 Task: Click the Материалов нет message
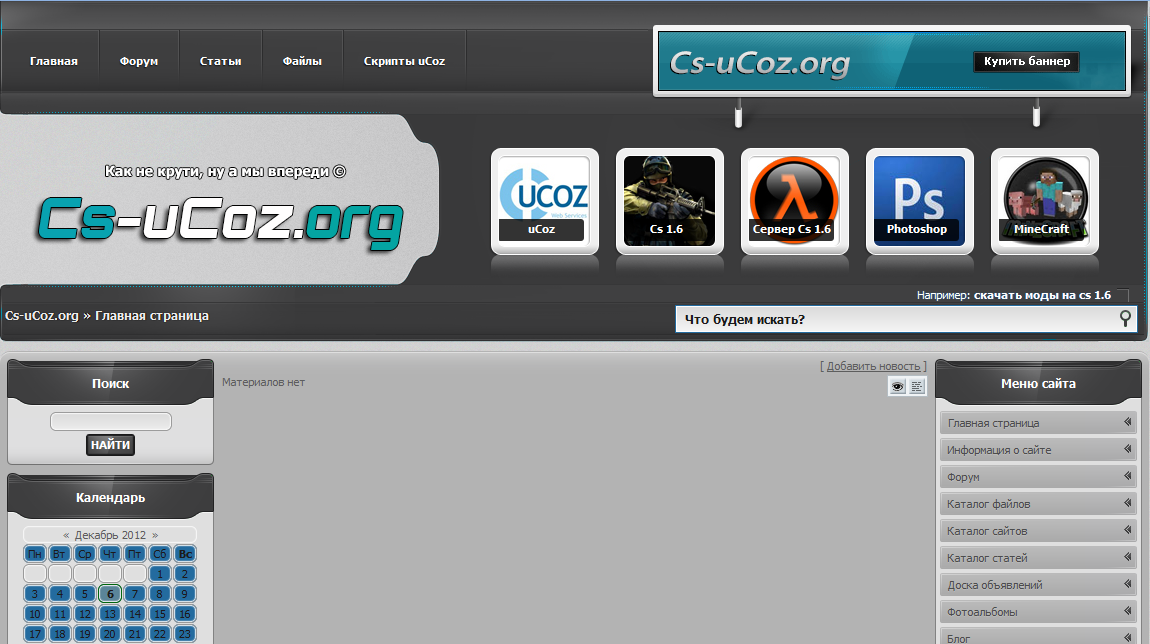(263, 382)
